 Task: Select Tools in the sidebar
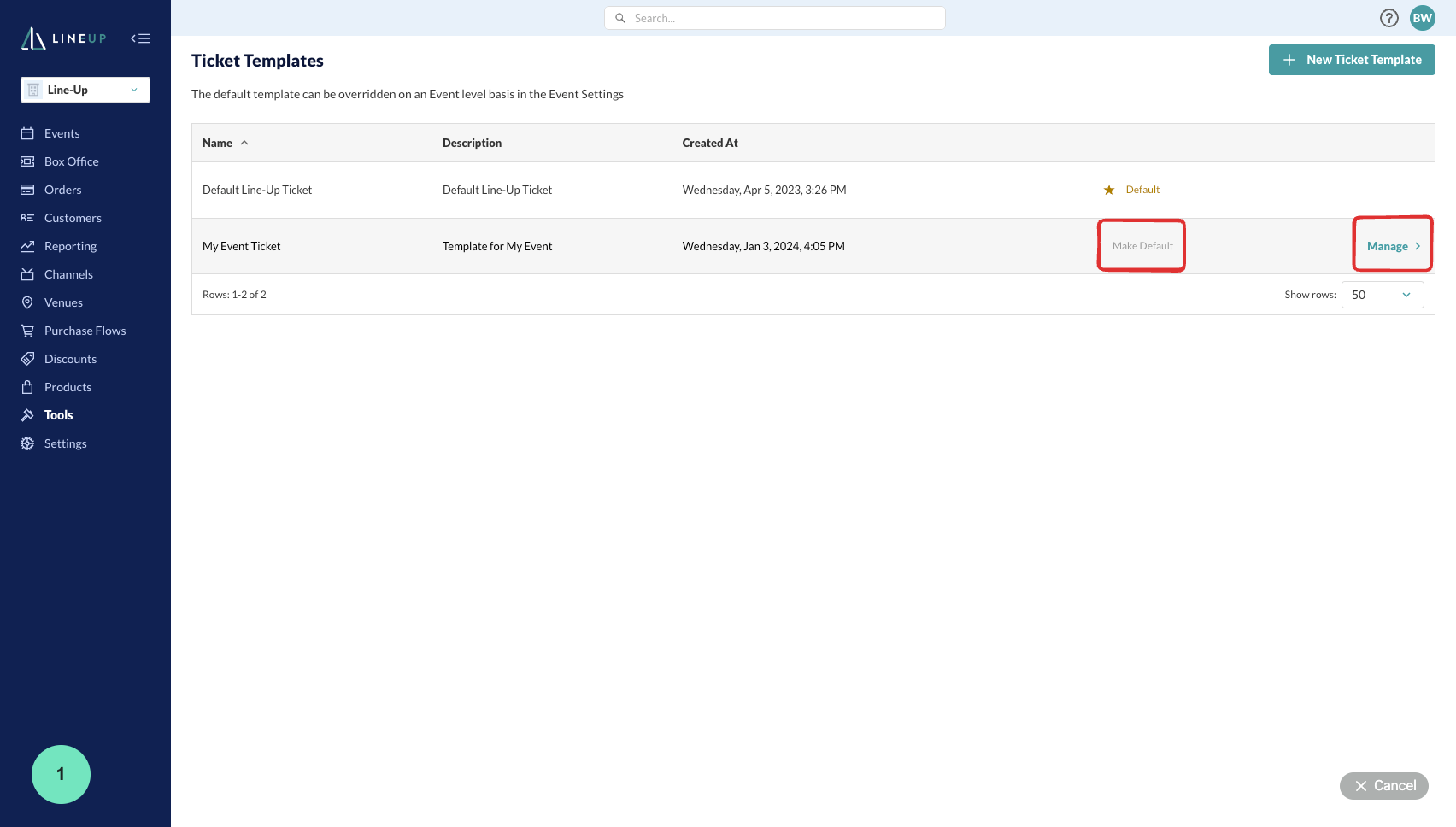point(59,415)
